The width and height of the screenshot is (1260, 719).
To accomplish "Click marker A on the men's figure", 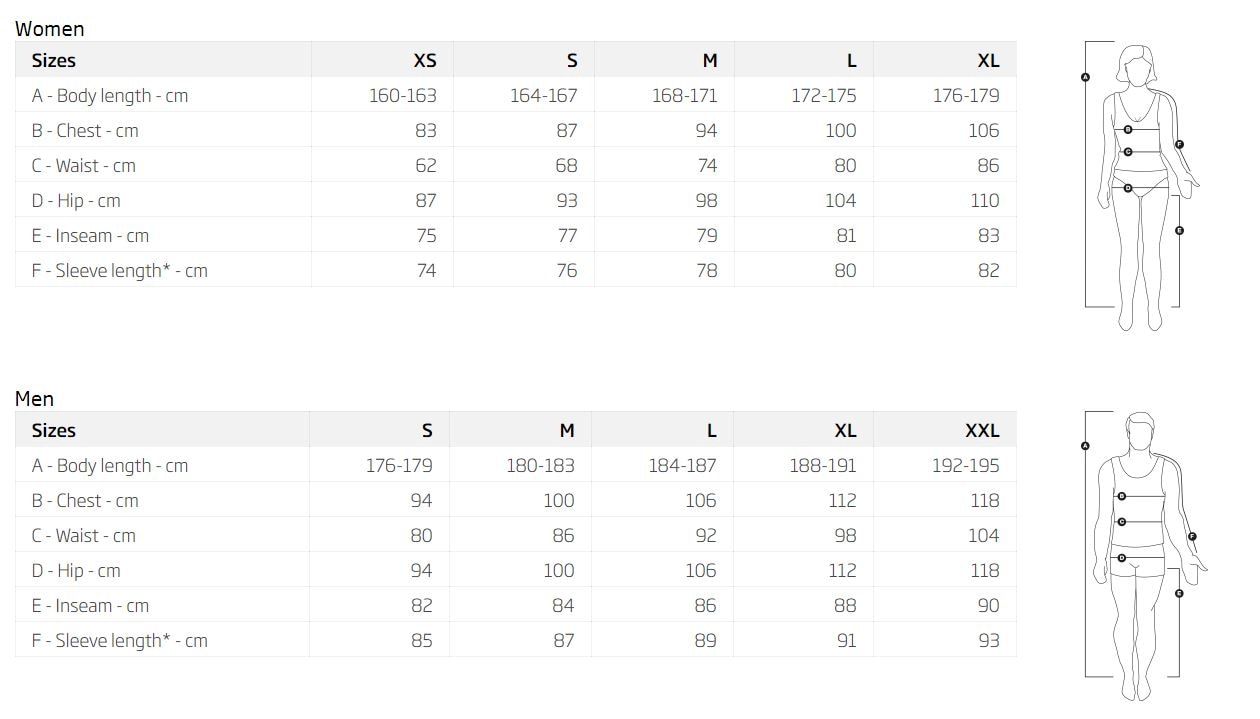I will [x=1085, y=446].
